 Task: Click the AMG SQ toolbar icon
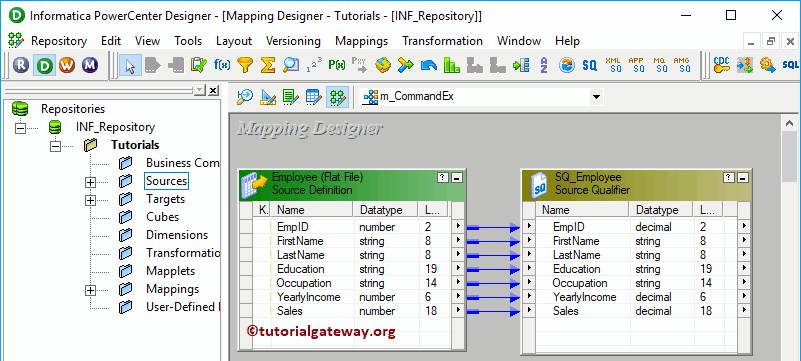[682, 65]
